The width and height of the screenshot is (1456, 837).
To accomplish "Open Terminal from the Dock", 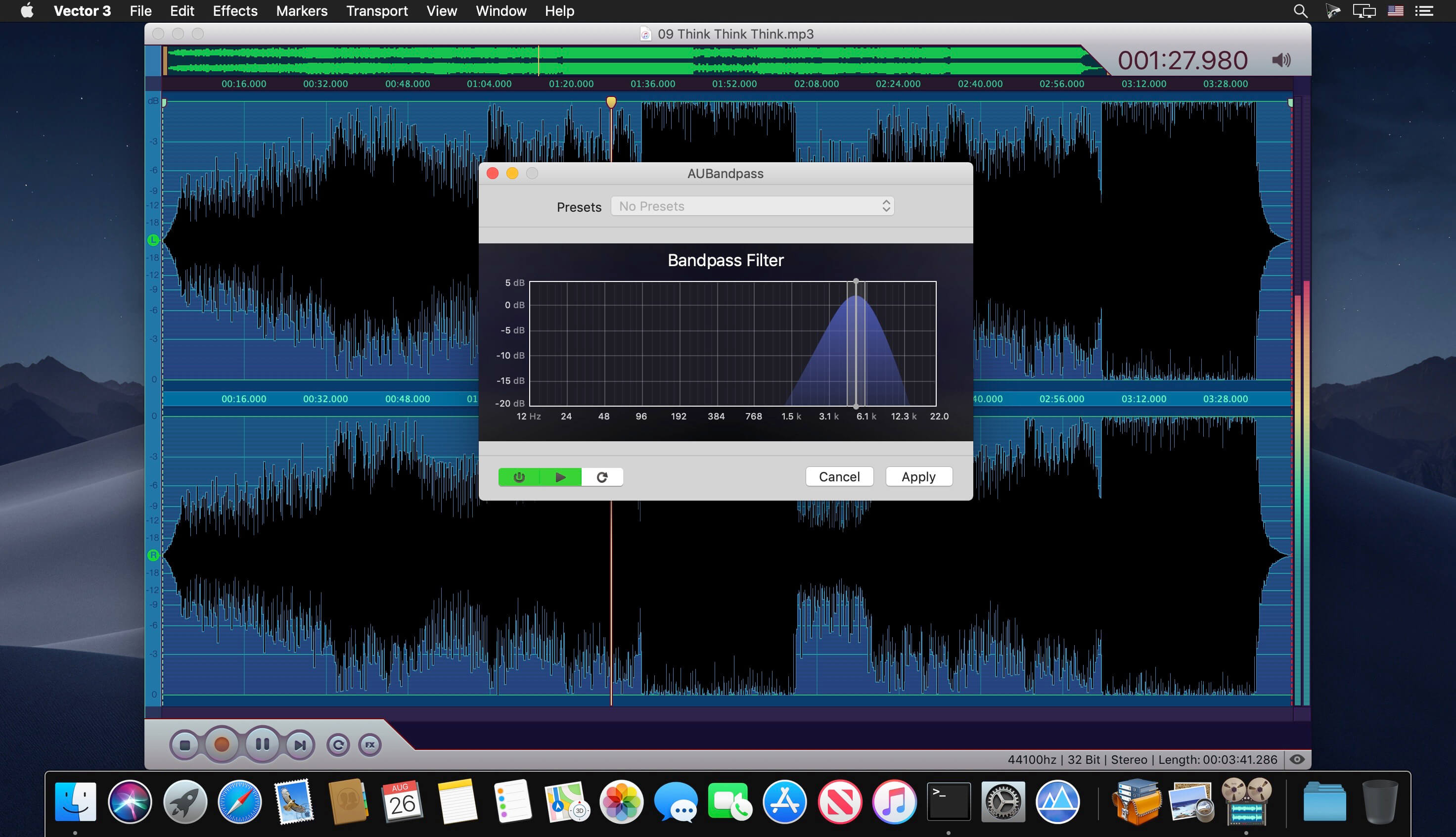I will coord(949,801).
